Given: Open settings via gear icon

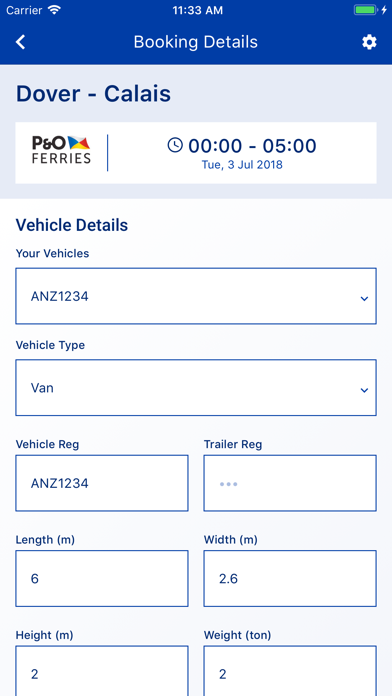Looking at the screenshot, I should pos(369,42).
